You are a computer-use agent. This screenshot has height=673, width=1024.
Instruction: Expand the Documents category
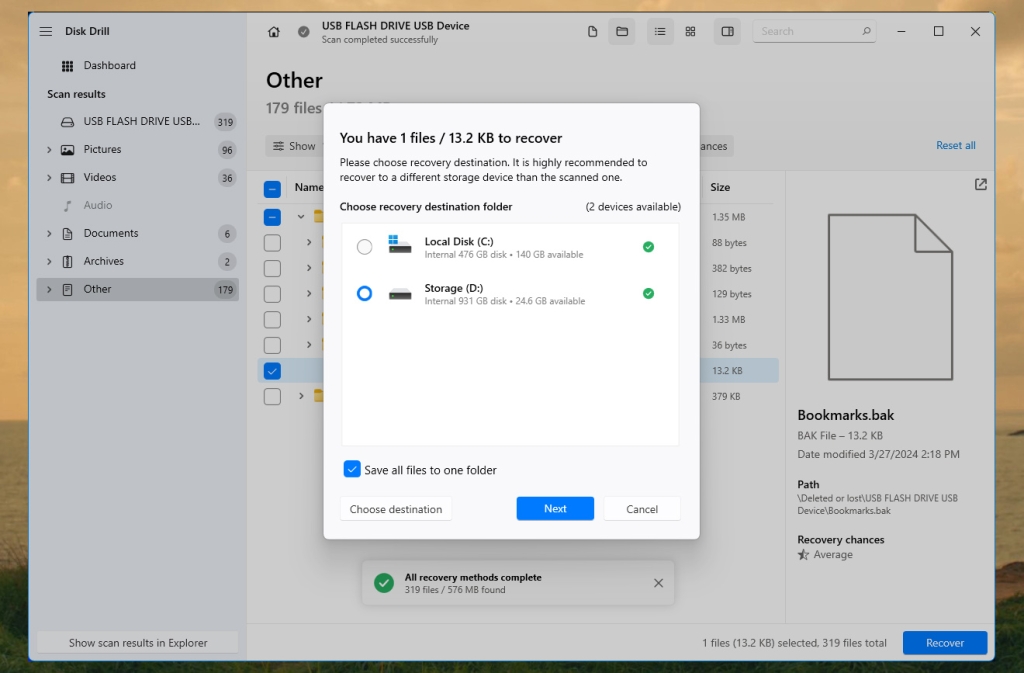[x=48, y=233]
